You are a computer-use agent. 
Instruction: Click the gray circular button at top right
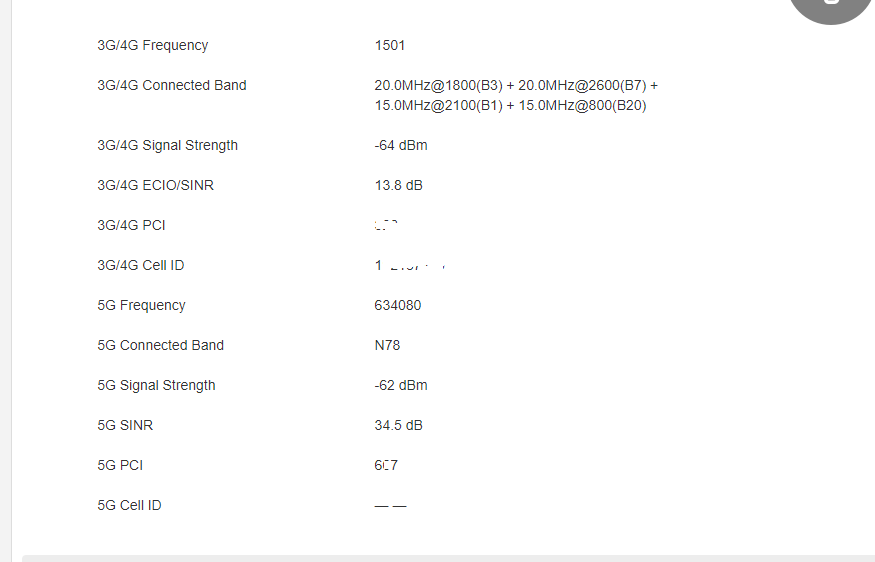point(830,8)
